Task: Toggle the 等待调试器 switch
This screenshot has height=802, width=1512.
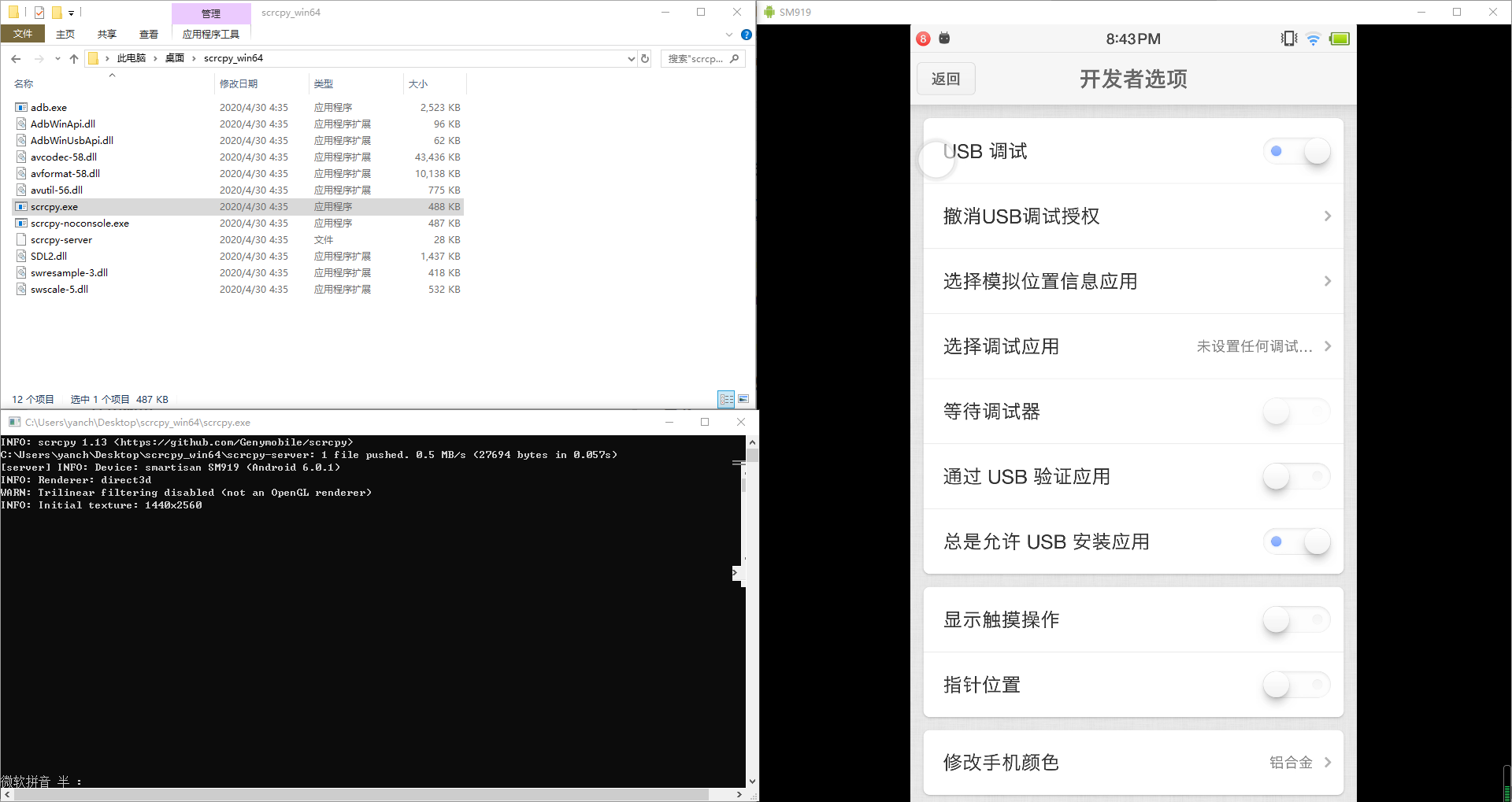Action: (1297, 412)
